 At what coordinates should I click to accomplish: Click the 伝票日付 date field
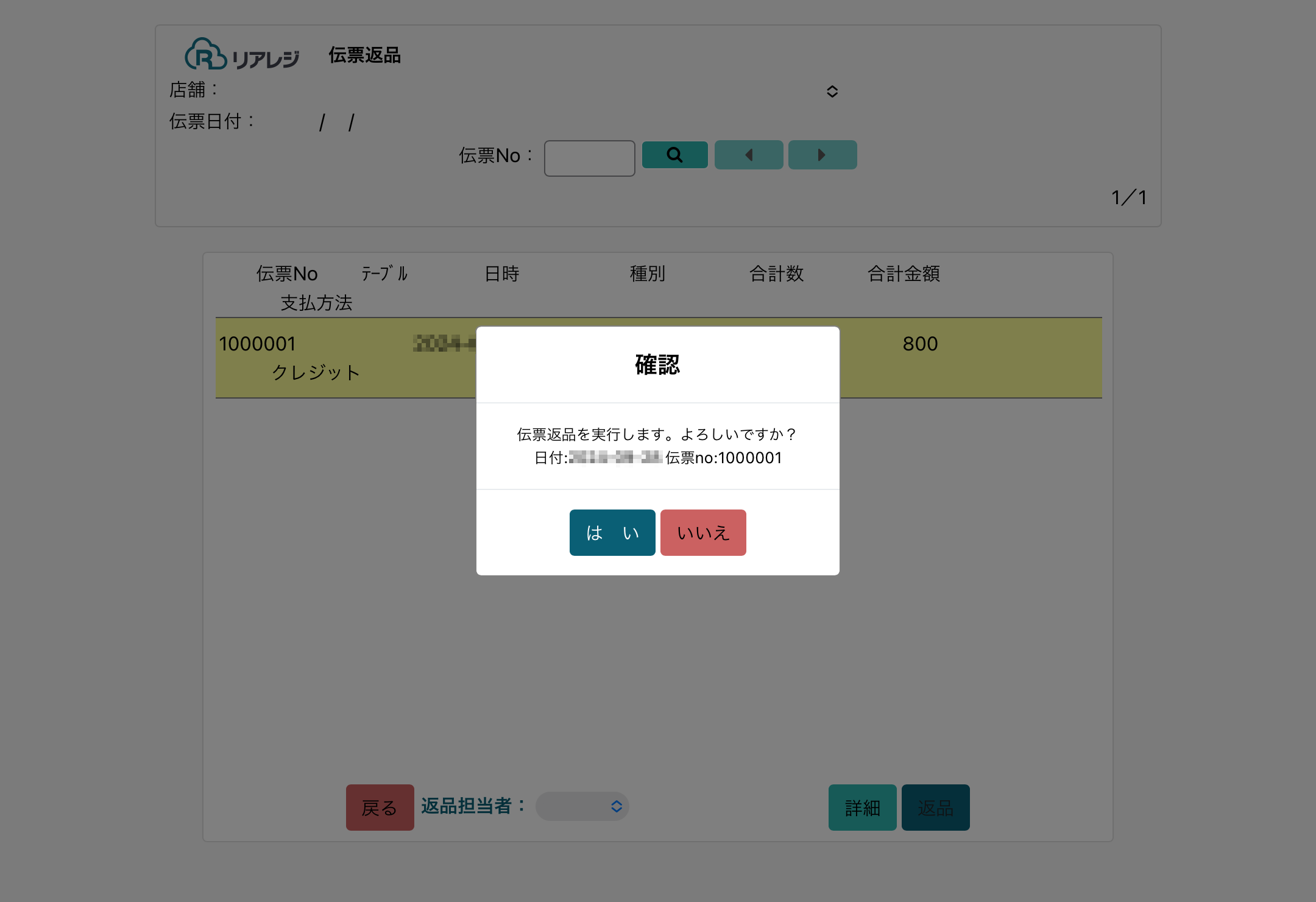click(336, 122)
